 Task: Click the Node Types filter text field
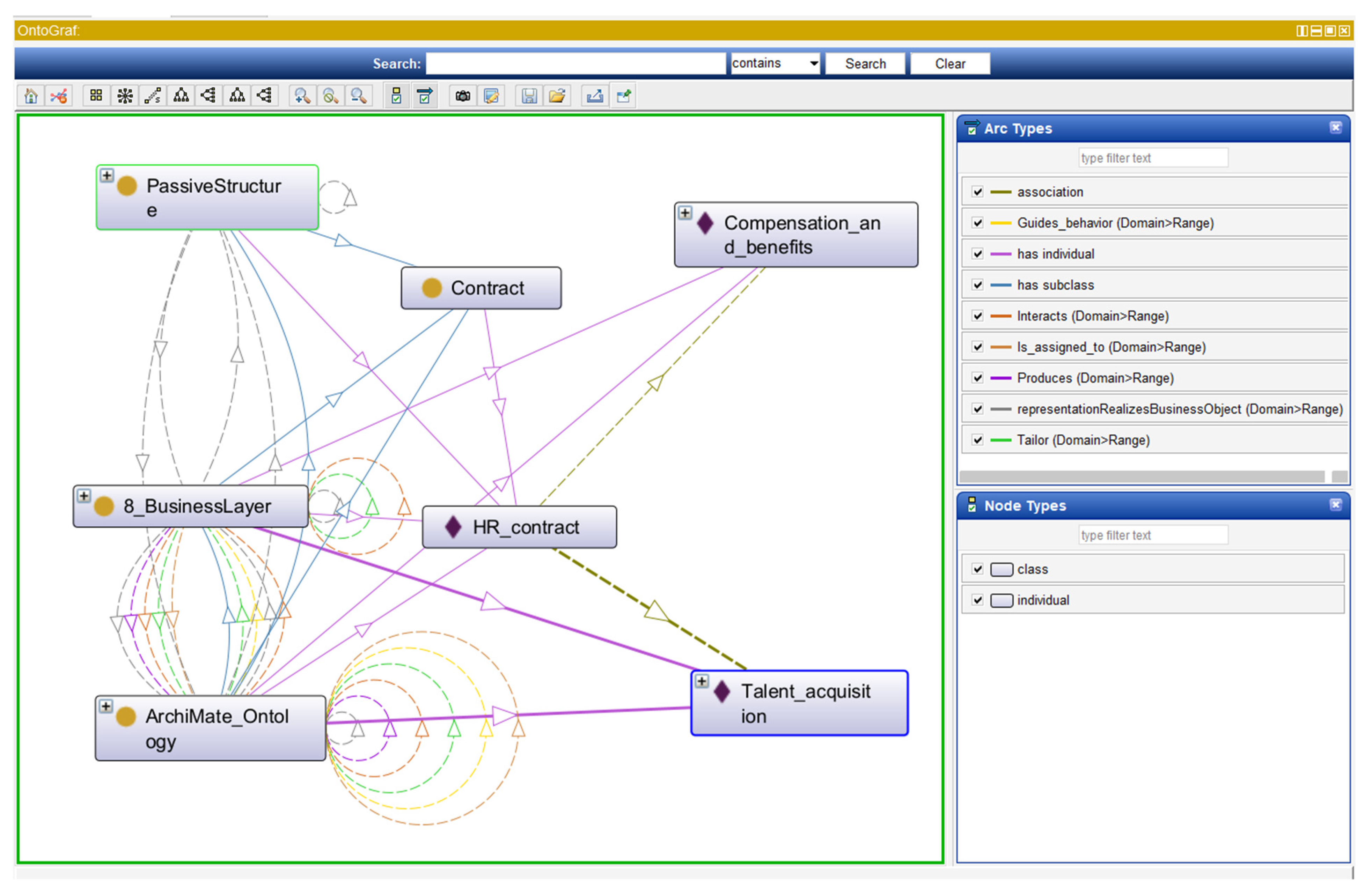click(x=1153, y=535)
